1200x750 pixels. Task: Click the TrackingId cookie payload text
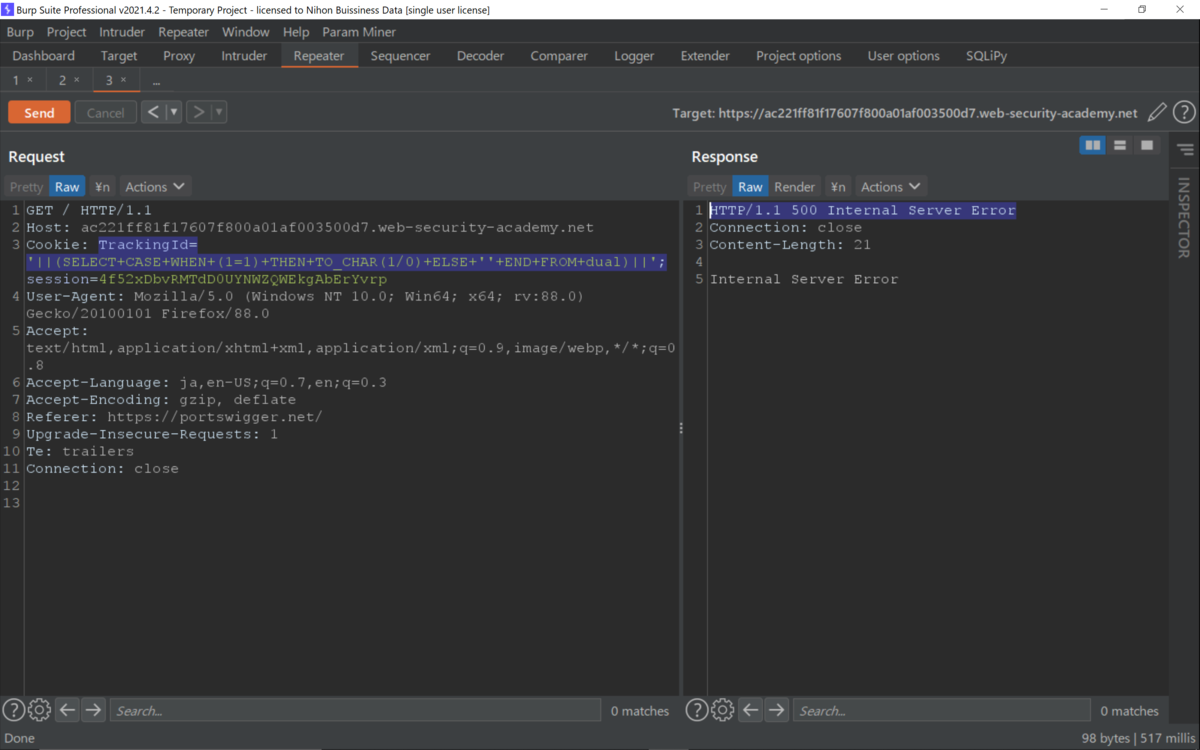click(346, 262)
